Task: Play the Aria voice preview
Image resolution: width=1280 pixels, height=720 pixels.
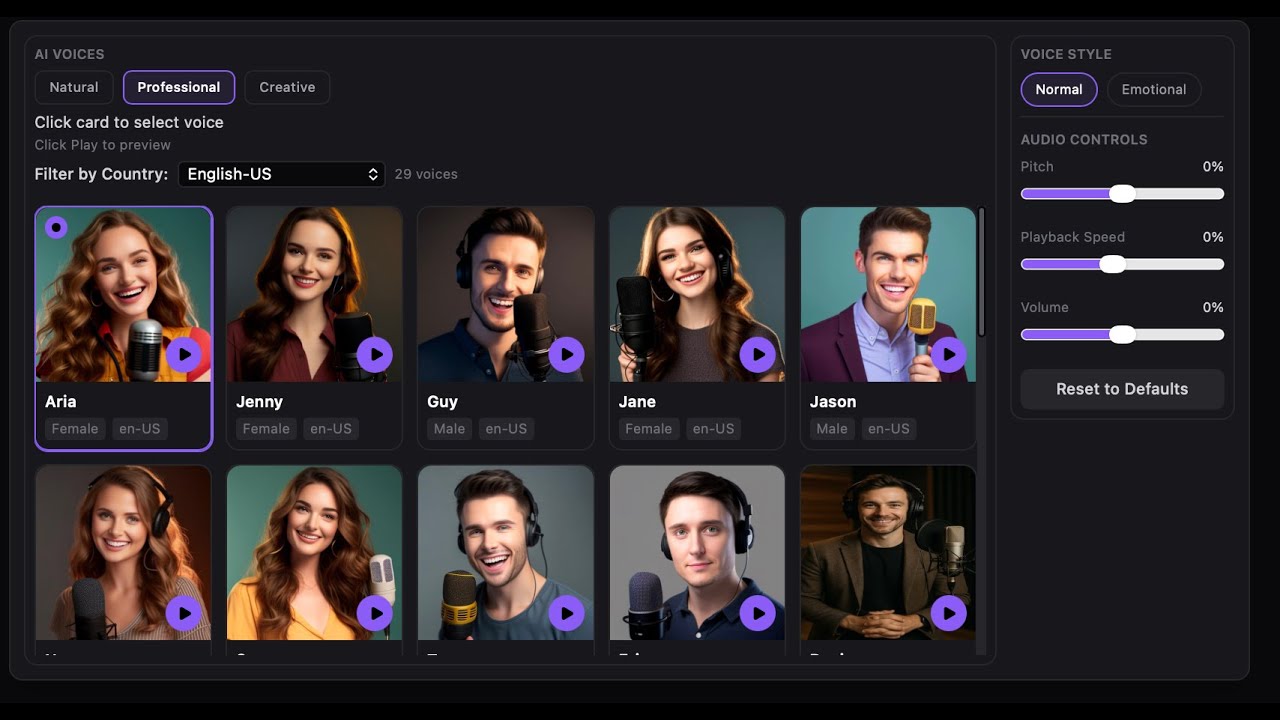Action: [184, 354]
